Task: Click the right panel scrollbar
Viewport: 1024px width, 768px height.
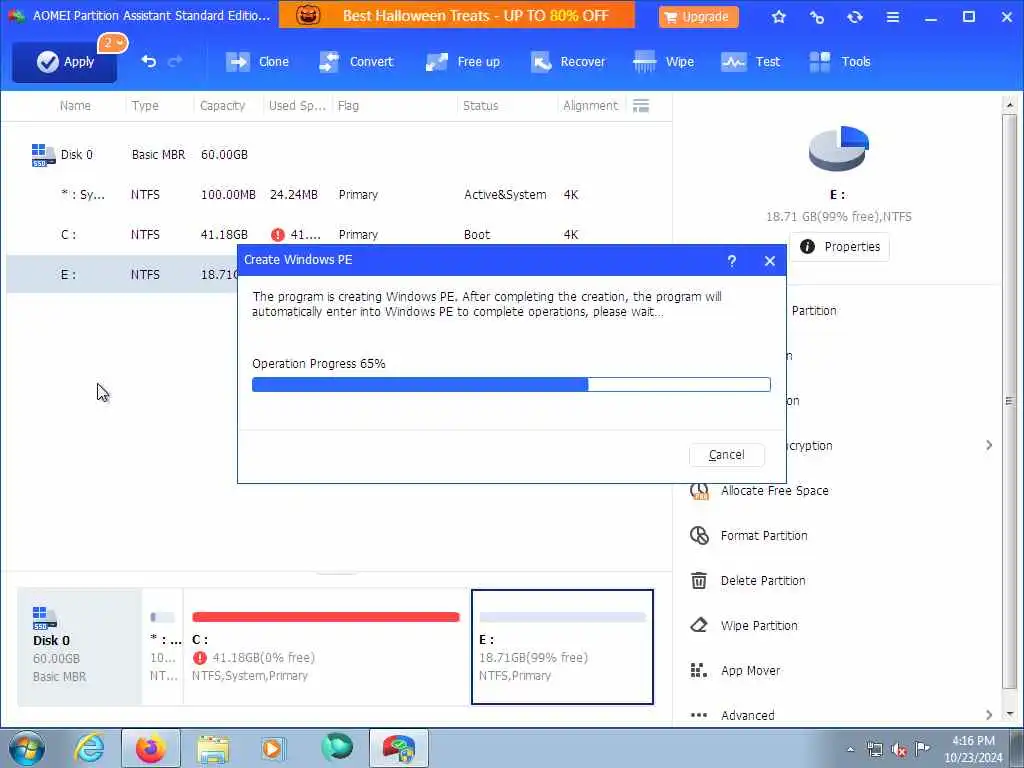Action: tap(1010, 402)
